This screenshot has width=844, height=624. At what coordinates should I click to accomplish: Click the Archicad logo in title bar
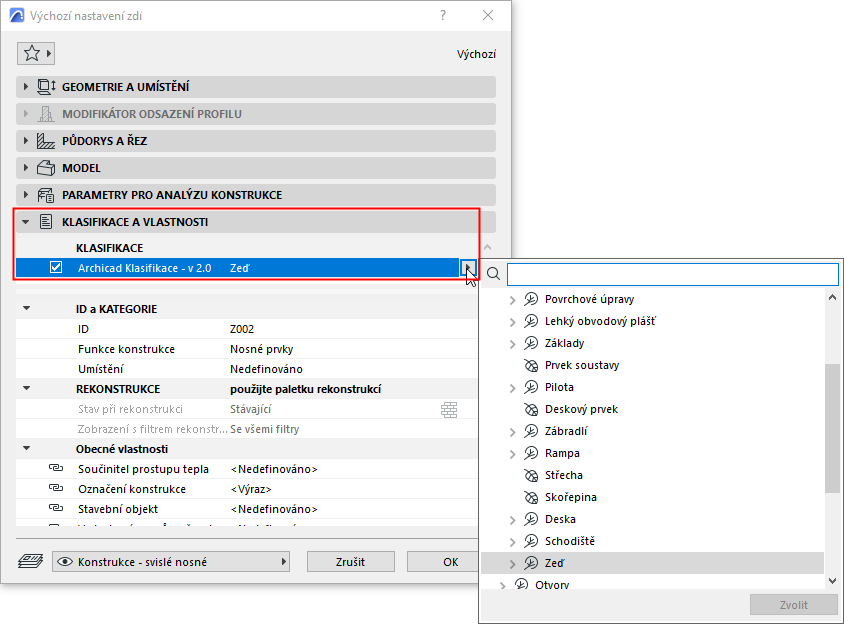pos(17,15)
